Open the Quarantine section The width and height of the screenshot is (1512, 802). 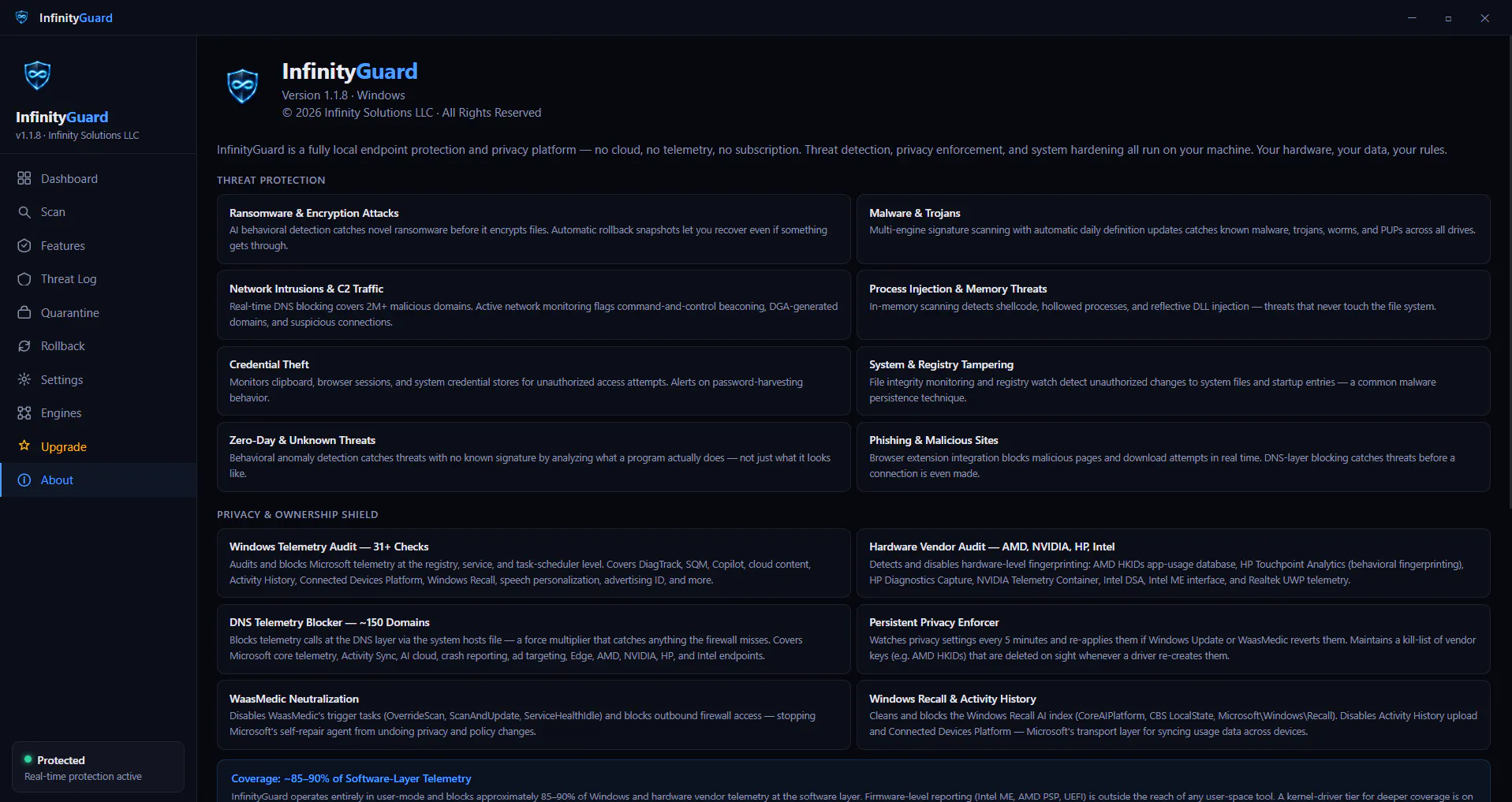pyautogui.click(x=70, y=313)
